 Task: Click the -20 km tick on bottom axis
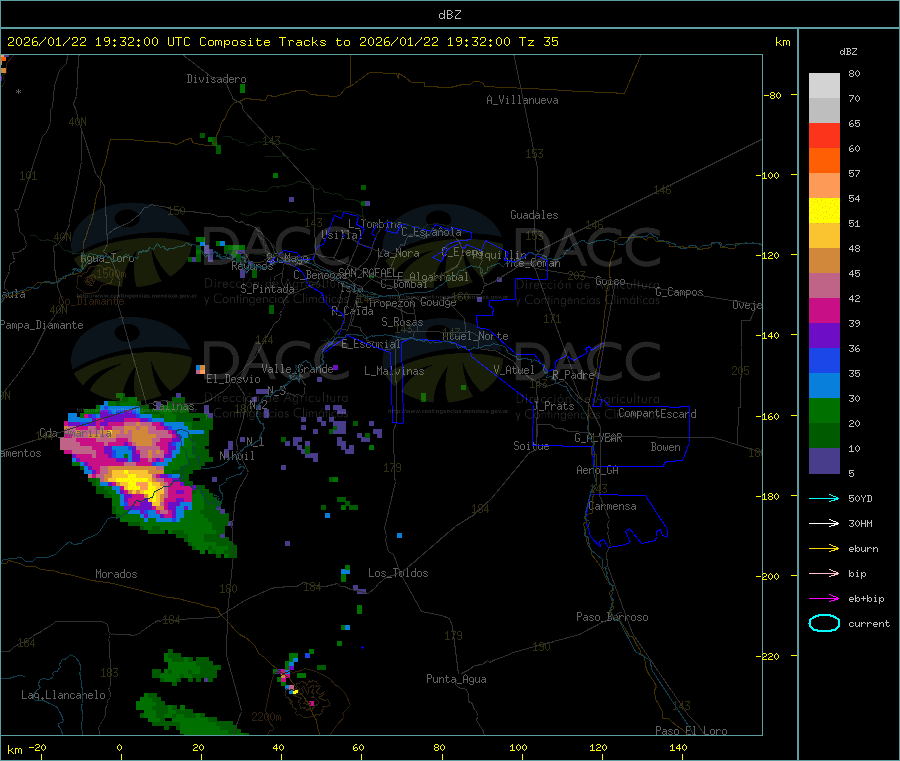(x=38, y=747)
